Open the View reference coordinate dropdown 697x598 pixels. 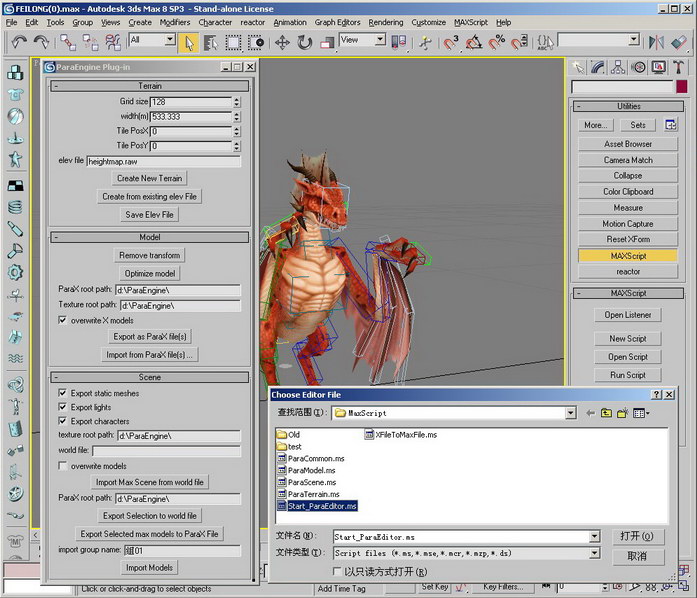pos(380,40)
